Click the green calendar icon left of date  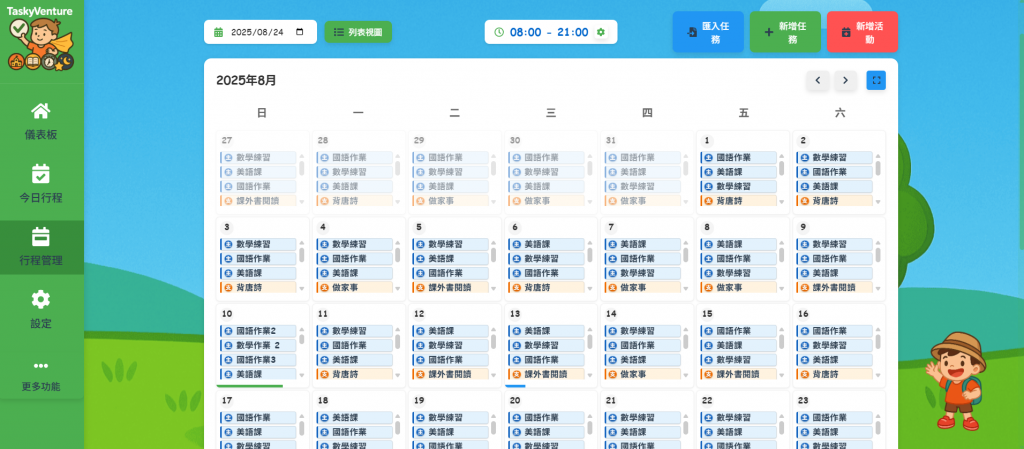[x=219, y=32]
